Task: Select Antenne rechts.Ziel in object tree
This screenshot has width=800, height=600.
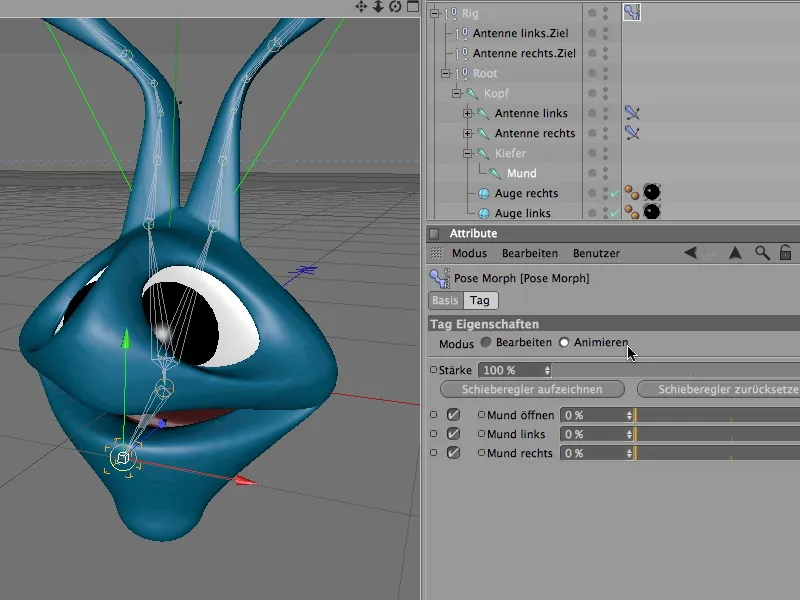Action: click(x=524, y=54)
